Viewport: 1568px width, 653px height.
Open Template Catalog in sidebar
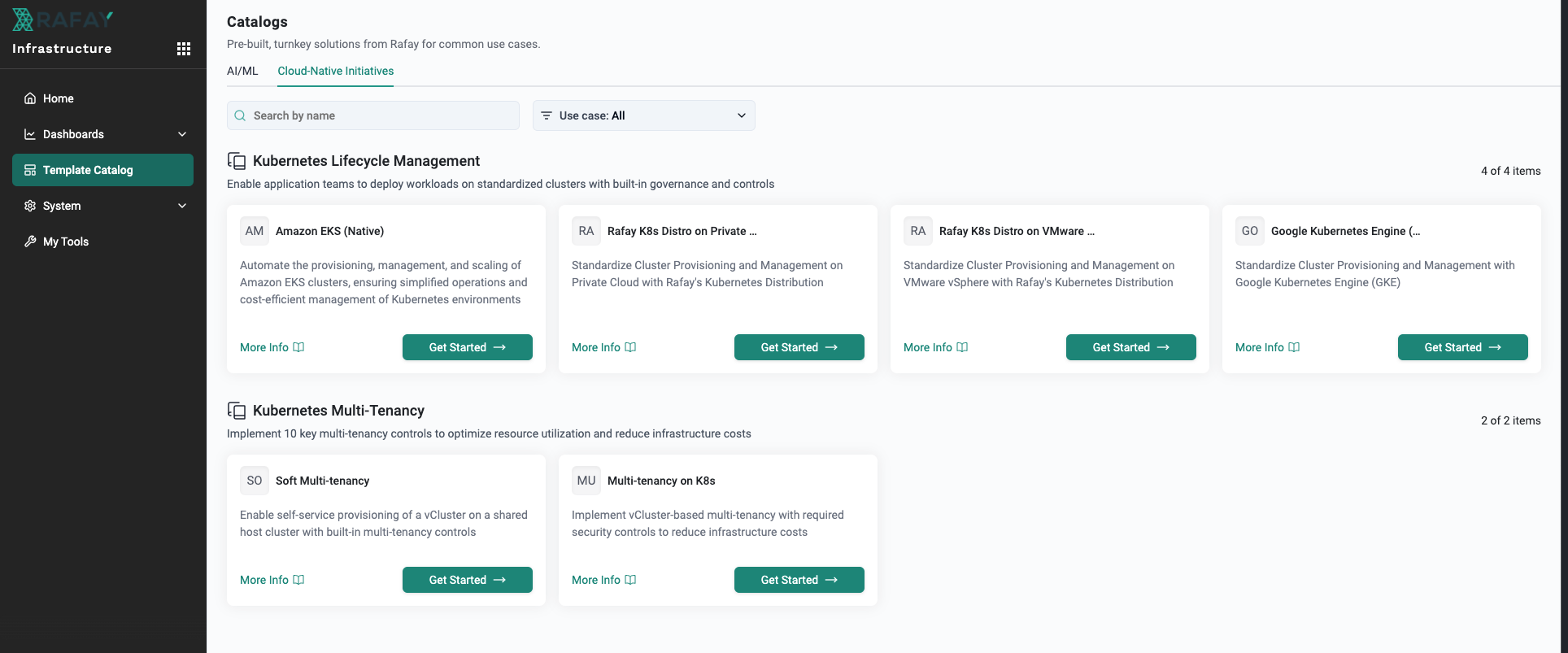pos(102,170)
